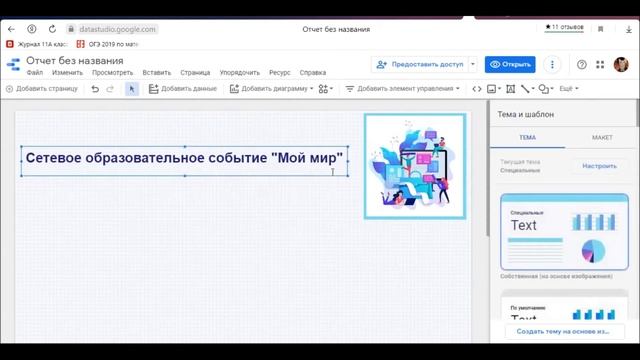Select the illustration image on the canvas
The width and height of the screenshot is (640, 360).
415,166
